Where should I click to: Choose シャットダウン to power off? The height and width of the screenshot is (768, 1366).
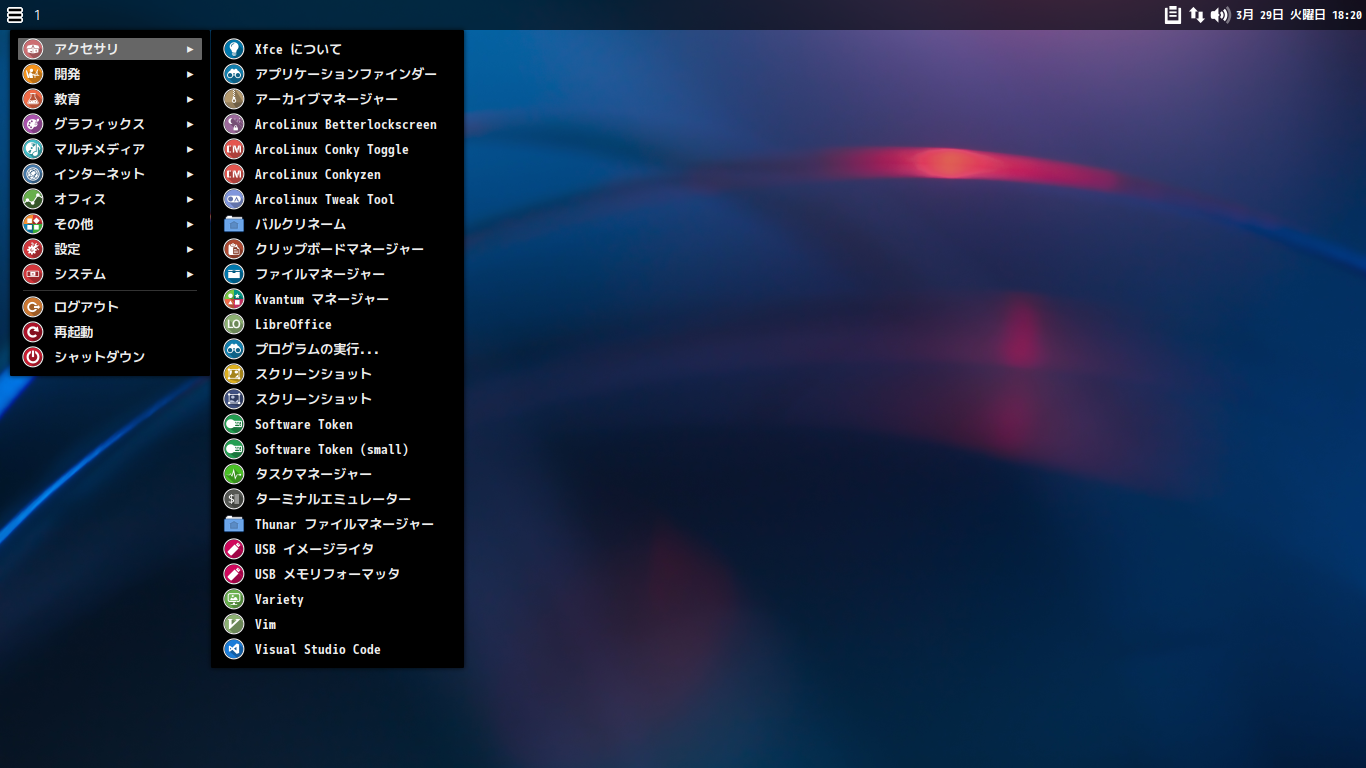click(110, 357)
